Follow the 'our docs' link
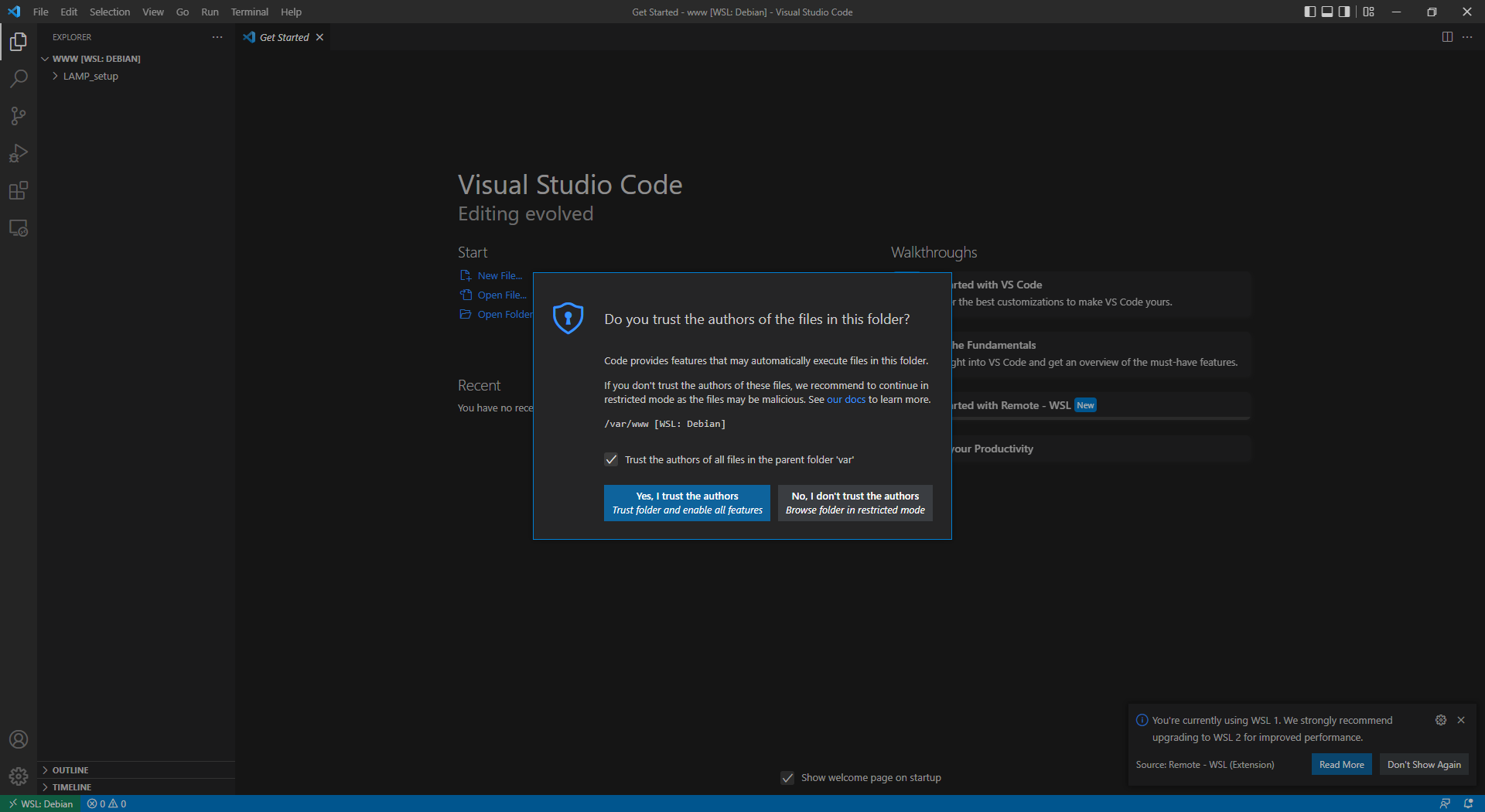Viewport: 1485px width, 812px height. click(846, 400)
